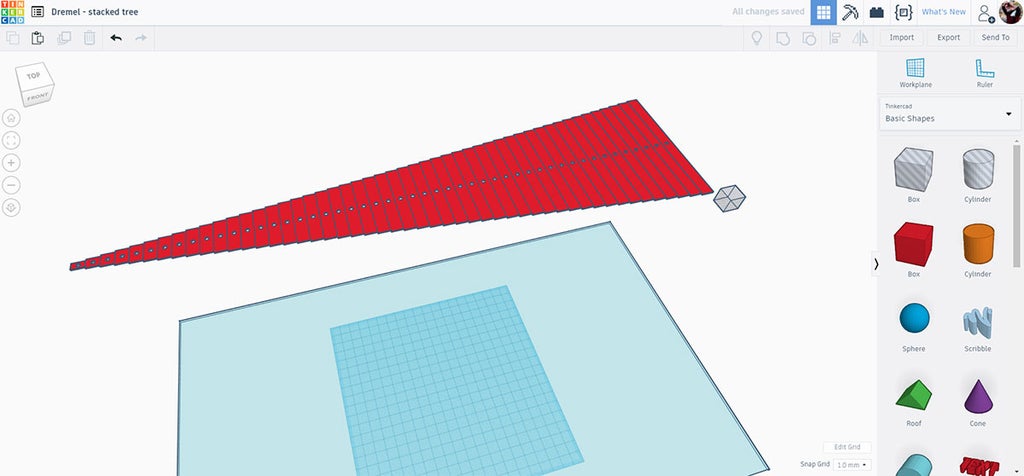Open the Tinkercad logo home link
Viewport: 1024px width, 476px height.
tap(12, 12)
